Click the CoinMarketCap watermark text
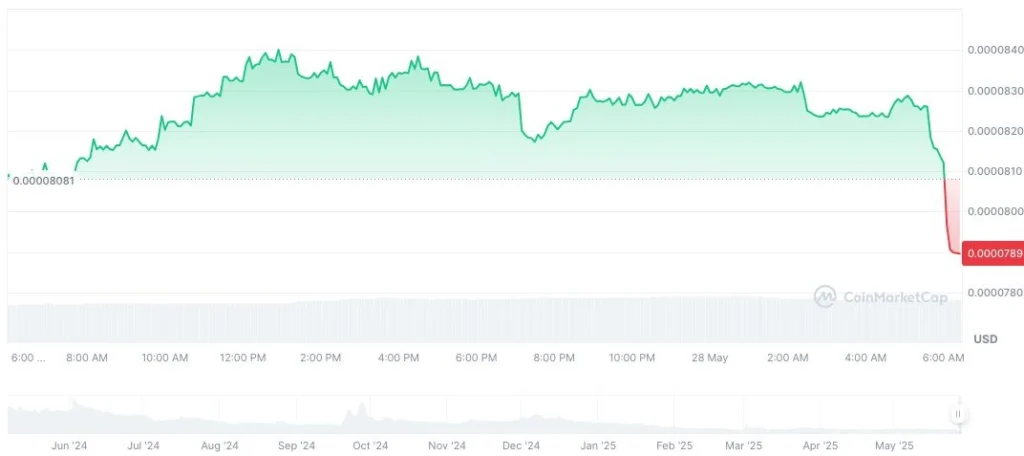Viewport: 1024px width, 456px height. [x=883, y=296]
